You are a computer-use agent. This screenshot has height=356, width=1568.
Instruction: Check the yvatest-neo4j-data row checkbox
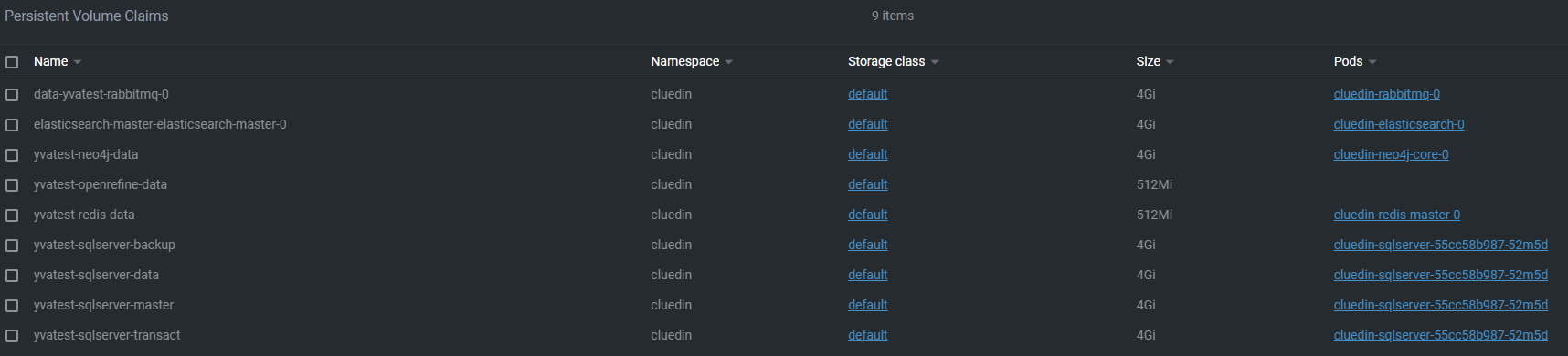[x=12, y=155]
